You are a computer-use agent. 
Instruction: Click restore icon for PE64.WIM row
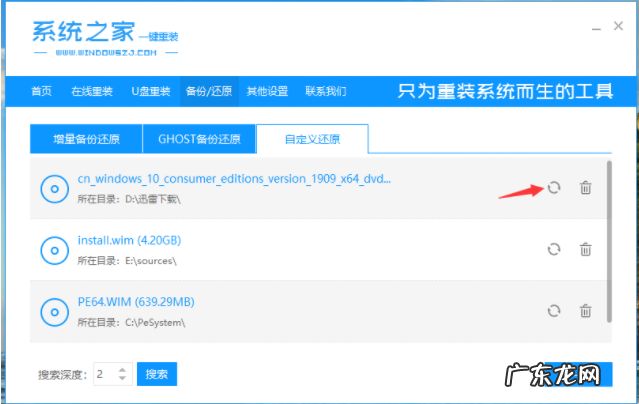point(554,311)
